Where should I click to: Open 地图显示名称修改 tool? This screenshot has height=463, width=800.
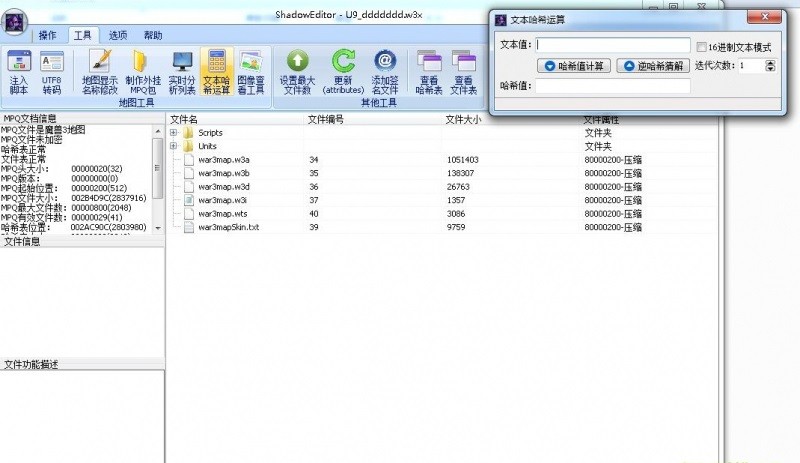(x=100, y=72)
